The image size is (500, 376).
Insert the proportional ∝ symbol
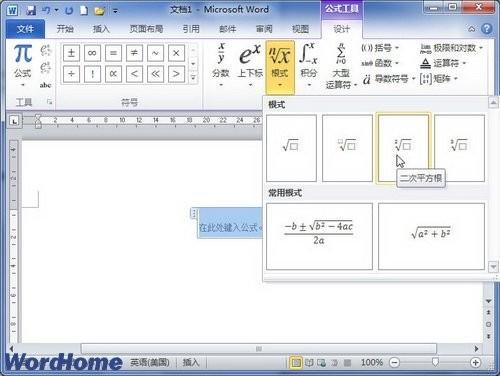113,74
